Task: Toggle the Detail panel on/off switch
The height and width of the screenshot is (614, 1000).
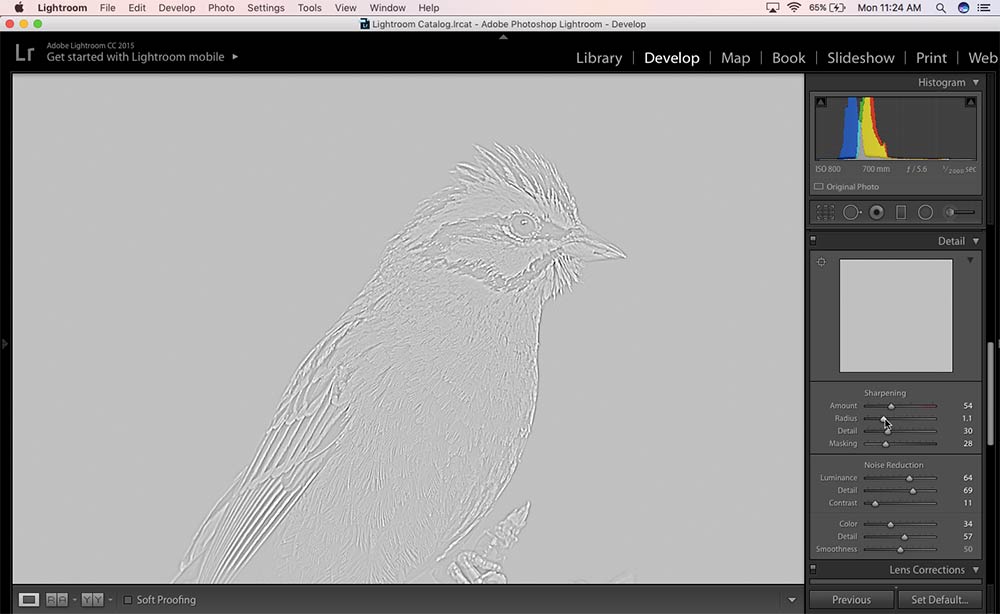Action: point(812,240)
